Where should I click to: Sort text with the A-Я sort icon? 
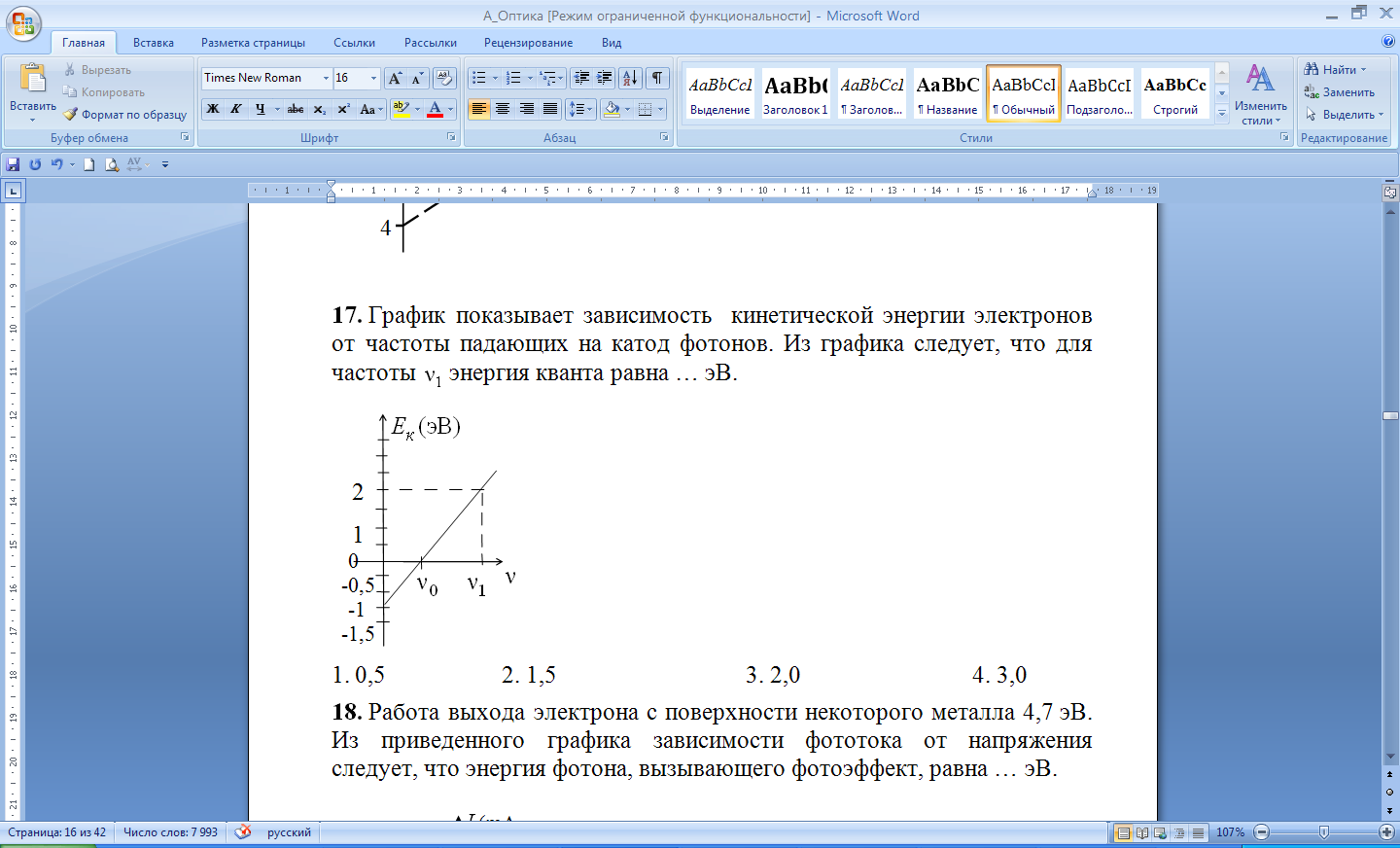tap(630, 78)
